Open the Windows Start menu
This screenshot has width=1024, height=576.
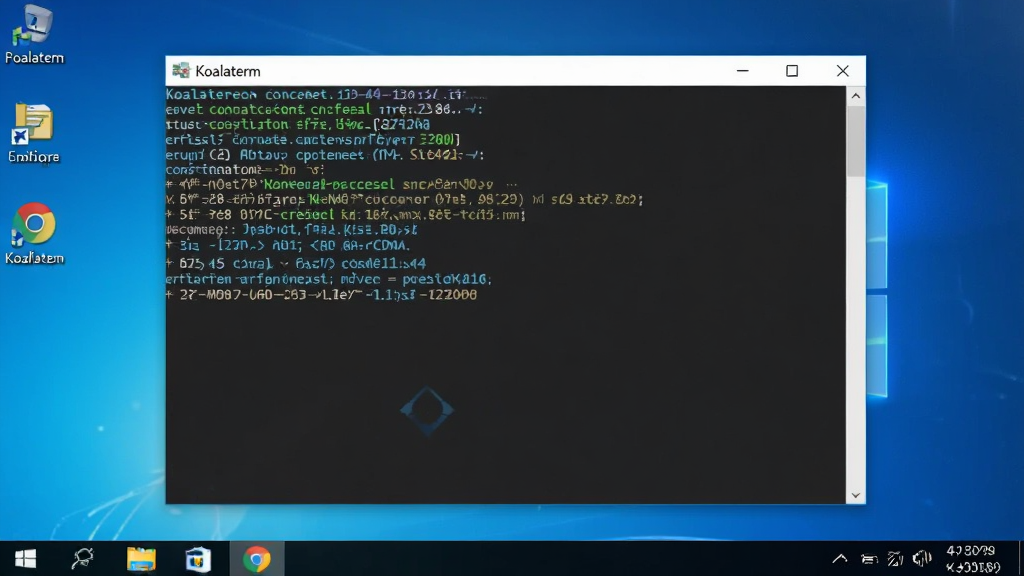coord(25,559)
